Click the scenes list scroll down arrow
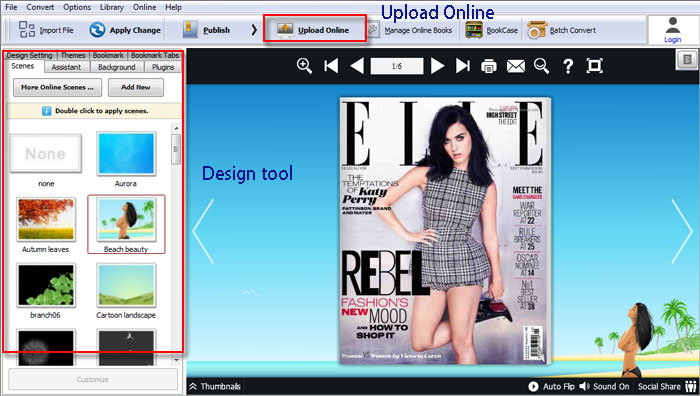 pos(176,359)
